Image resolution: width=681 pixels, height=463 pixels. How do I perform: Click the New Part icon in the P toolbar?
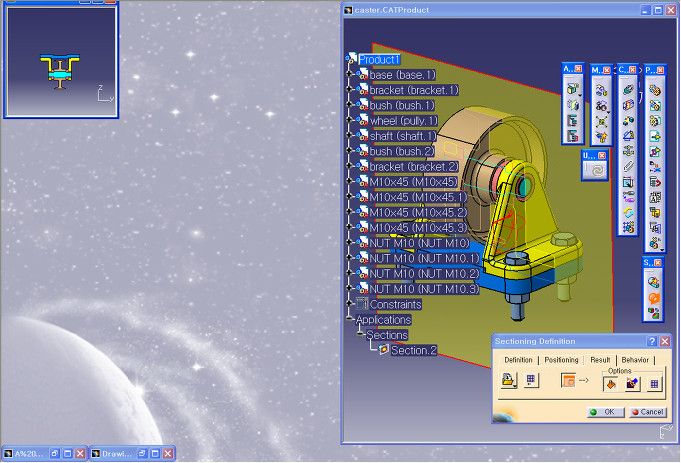pos(655,121)
